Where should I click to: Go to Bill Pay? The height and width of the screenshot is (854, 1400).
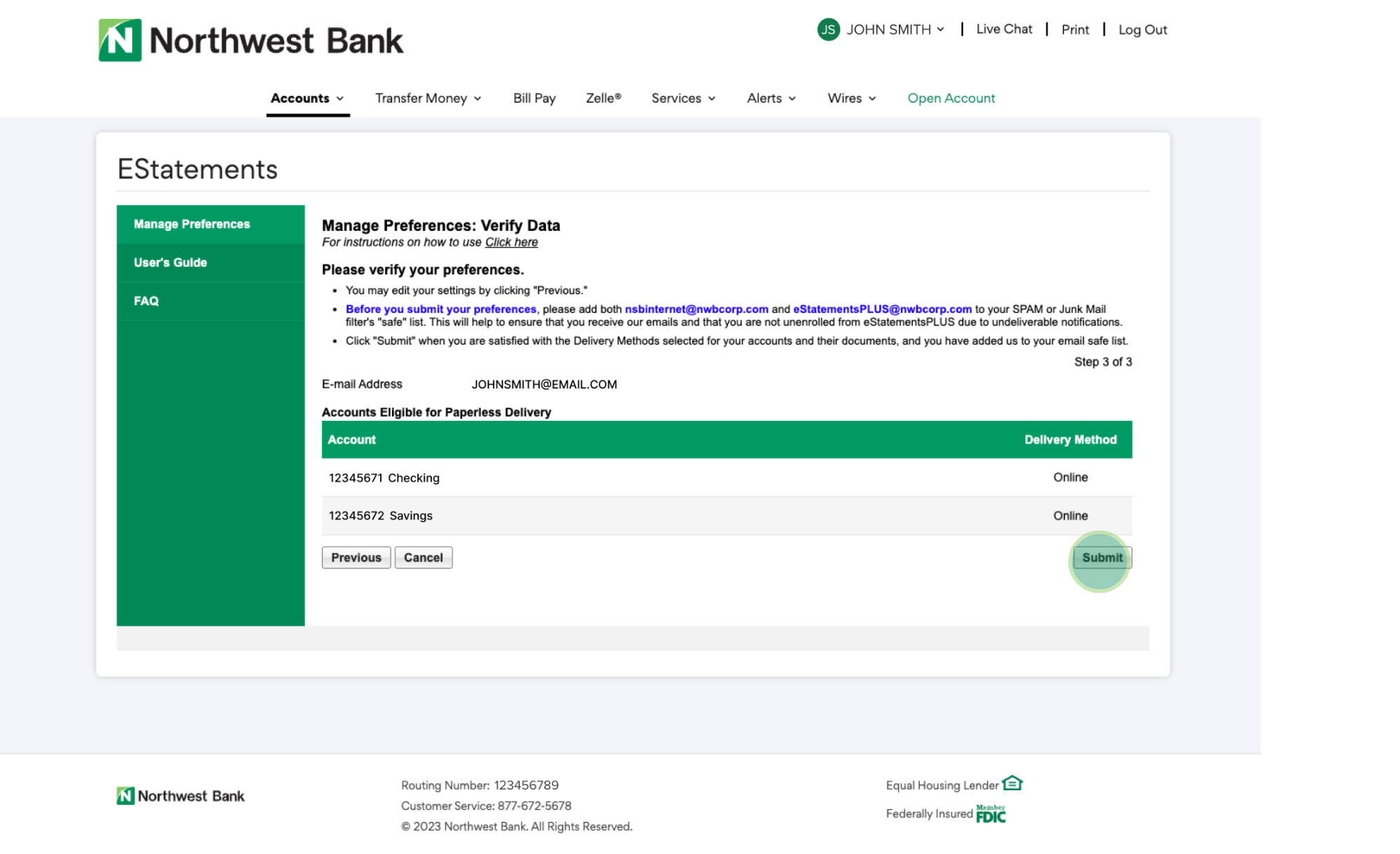click(534, 98)
